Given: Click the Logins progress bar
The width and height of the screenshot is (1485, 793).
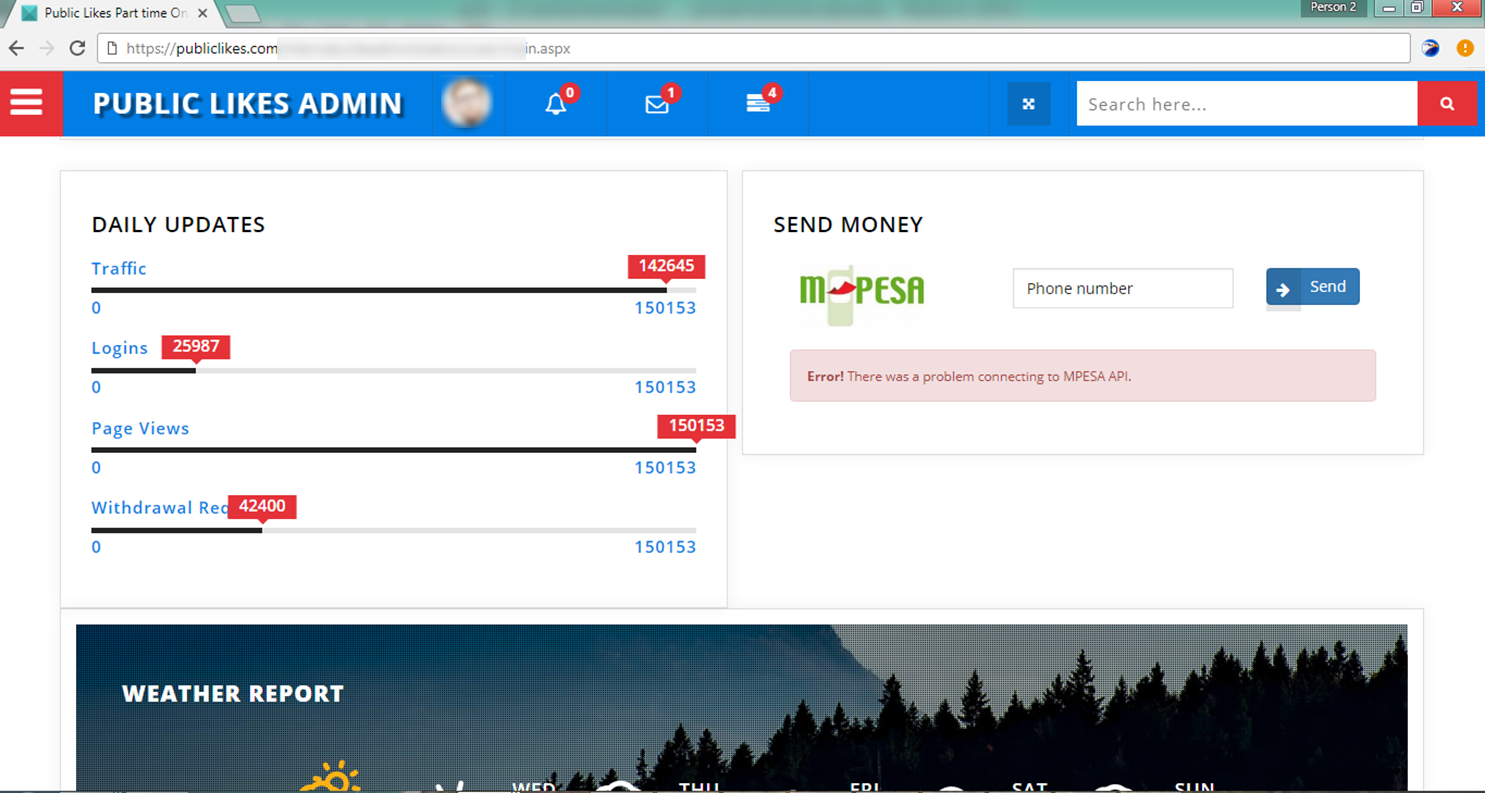Looking at the screenshot, I should point(394,370).
